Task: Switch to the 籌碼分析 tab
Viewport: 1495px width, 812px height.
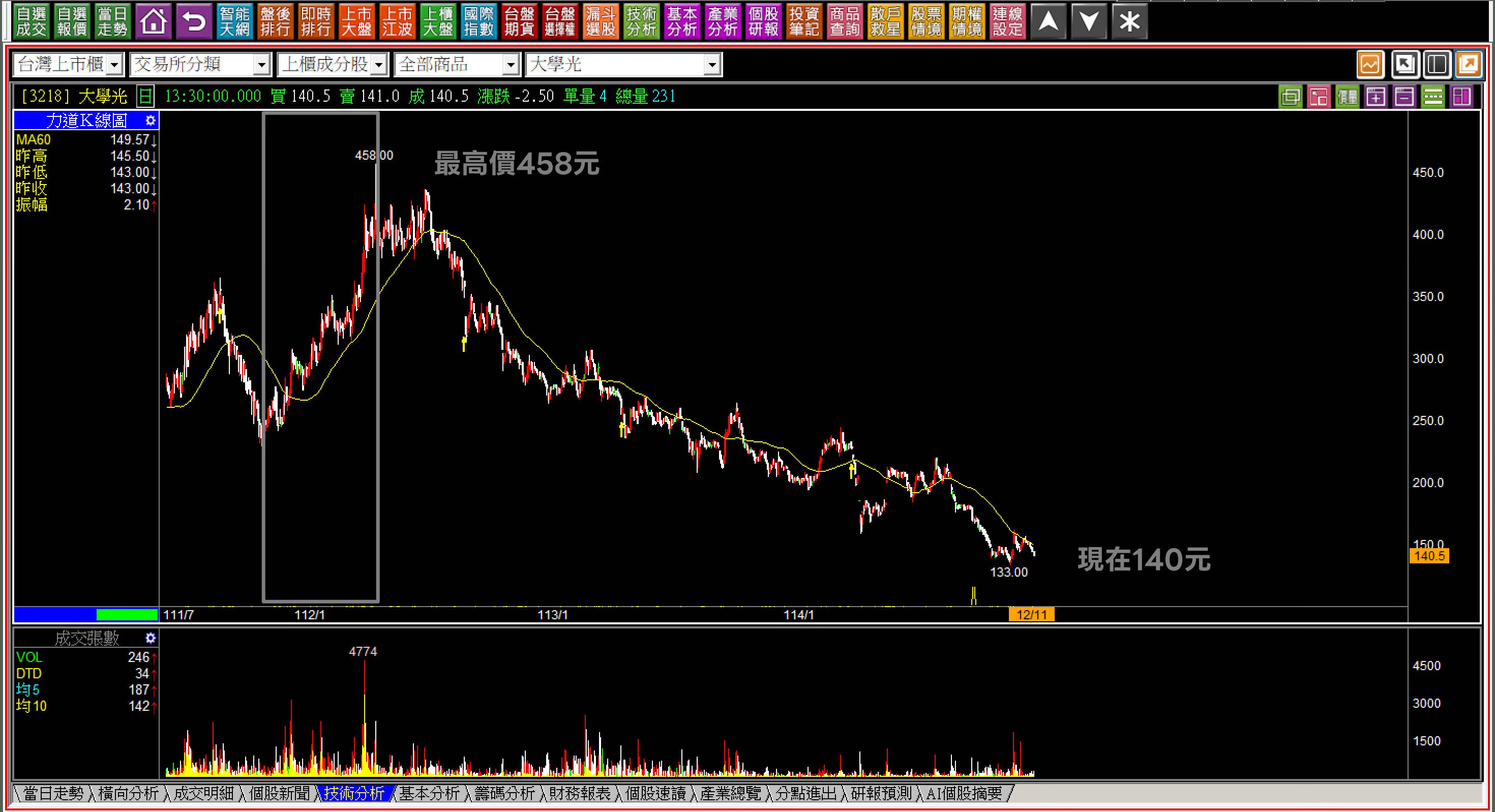Action: tap(504, 793)
